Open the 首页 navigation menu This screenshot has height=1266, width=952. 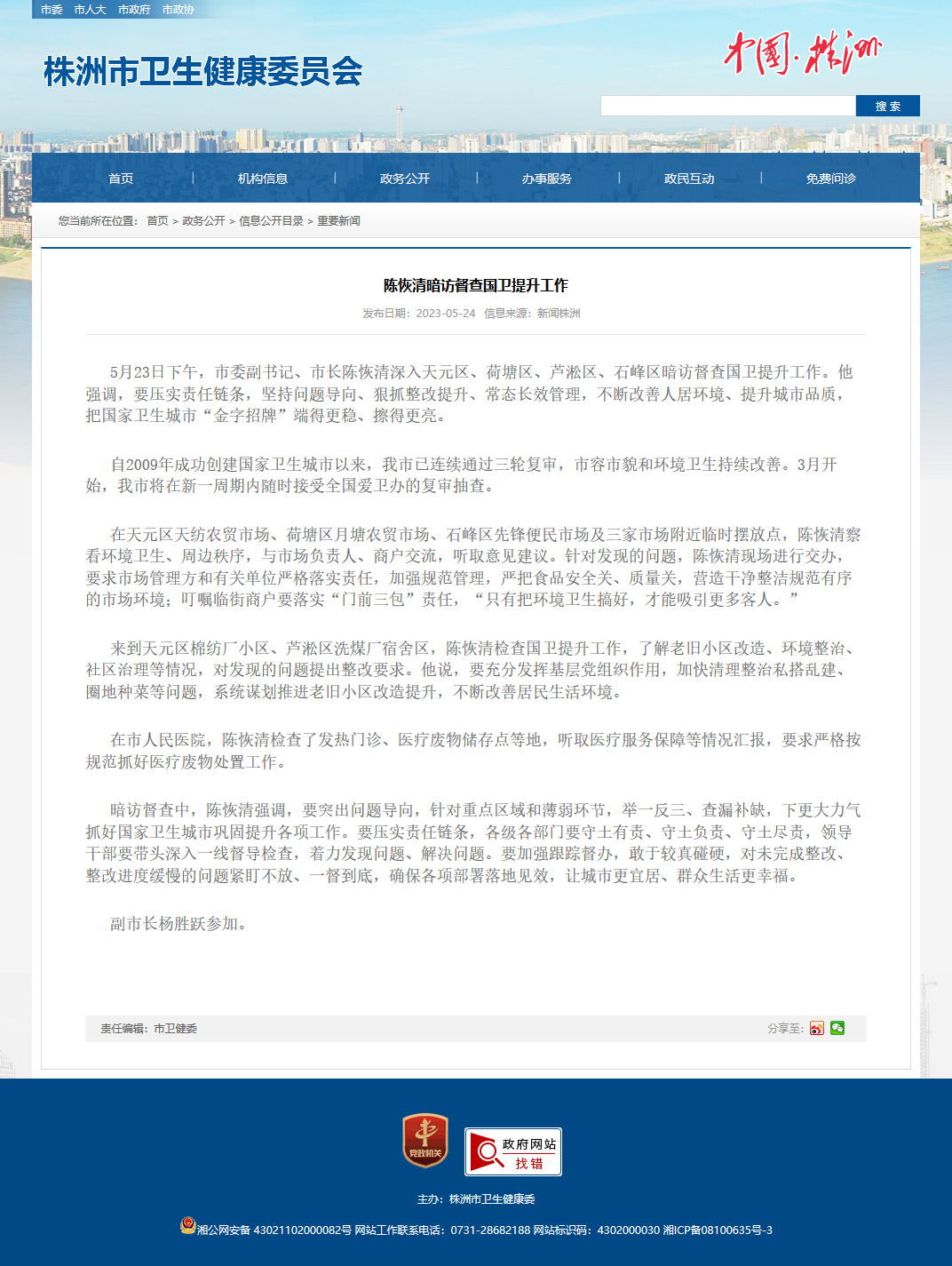point(121,179)
